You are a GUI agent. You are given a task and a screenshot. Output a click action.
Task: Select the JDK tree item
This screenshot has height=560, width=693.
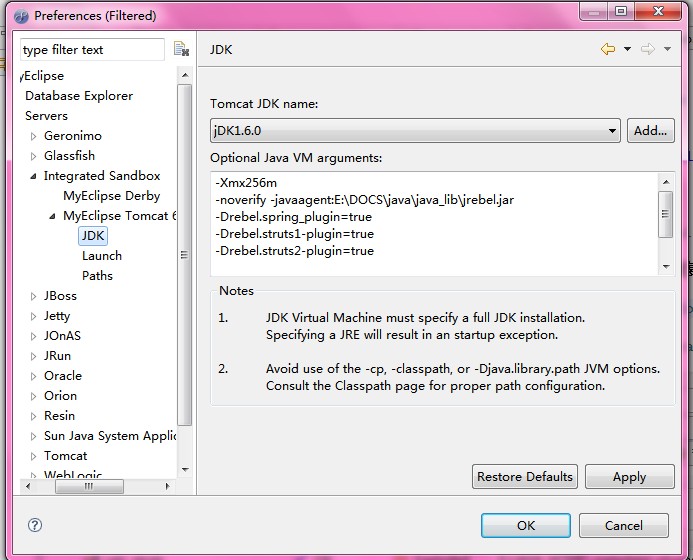pos(93,236)
